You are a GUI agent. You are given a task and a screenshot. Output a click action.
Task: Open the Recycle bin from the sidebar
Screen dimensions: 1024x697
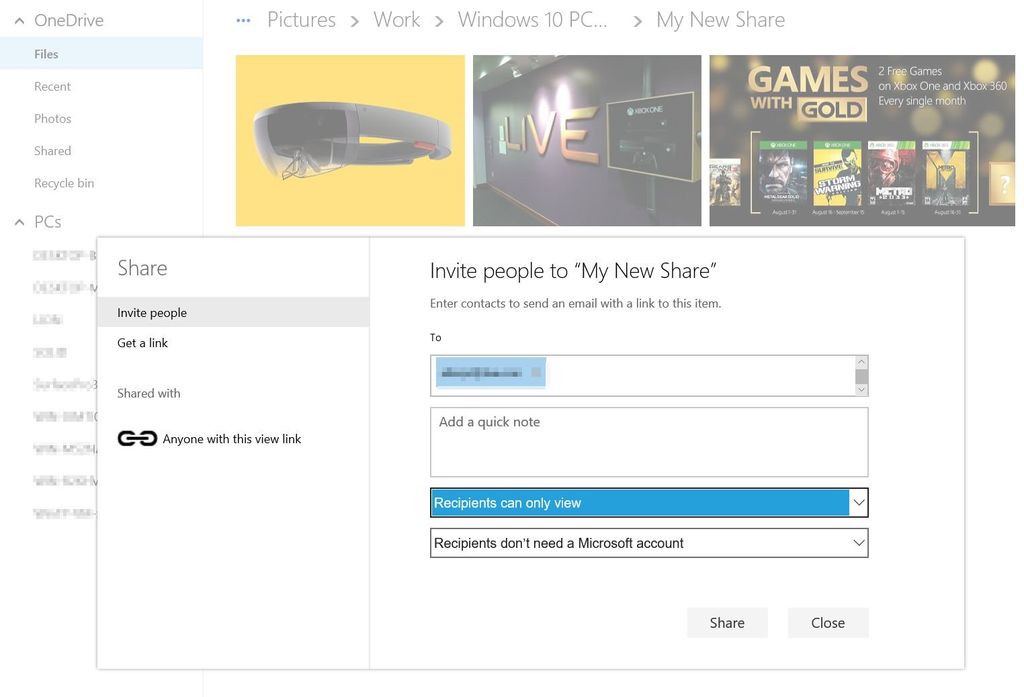click(63, 183)
